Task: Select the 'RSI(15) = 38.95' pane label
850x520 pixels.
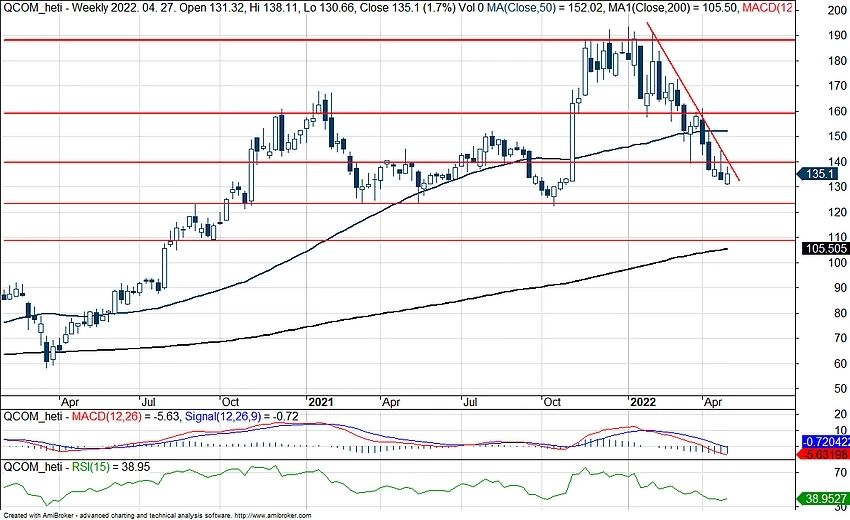Action: click(x=111, y=467)
